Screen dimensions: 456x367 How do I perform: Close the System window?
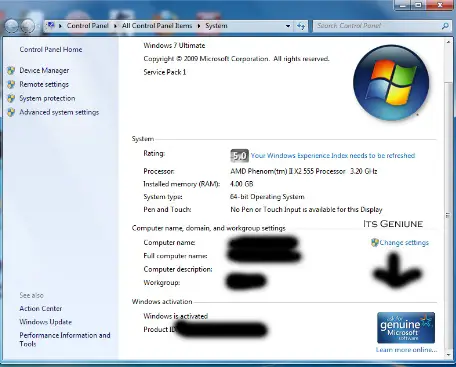[x=440, y=5]
